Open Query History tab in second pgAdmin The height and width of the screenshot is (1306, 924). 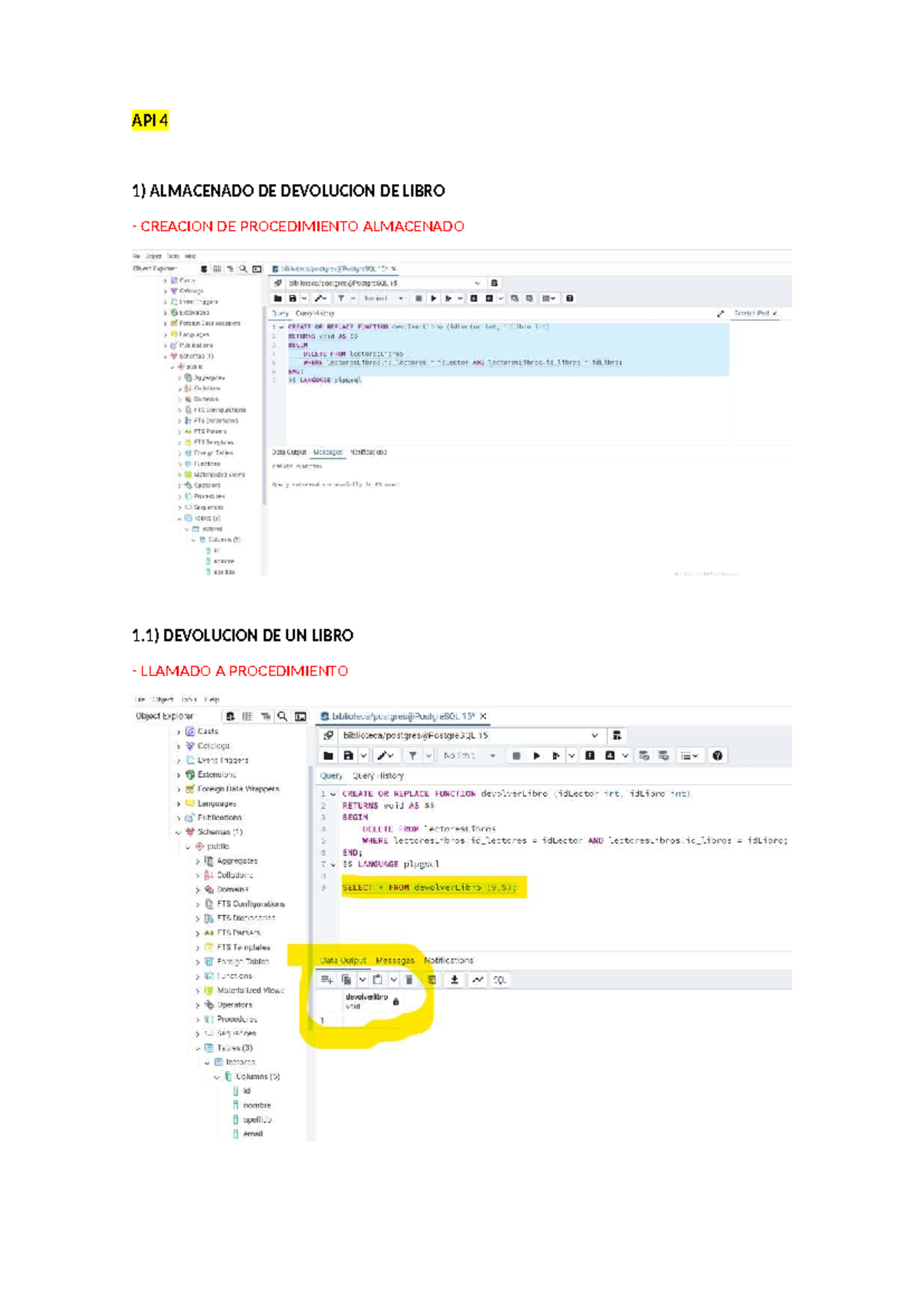tap(378, 775)
